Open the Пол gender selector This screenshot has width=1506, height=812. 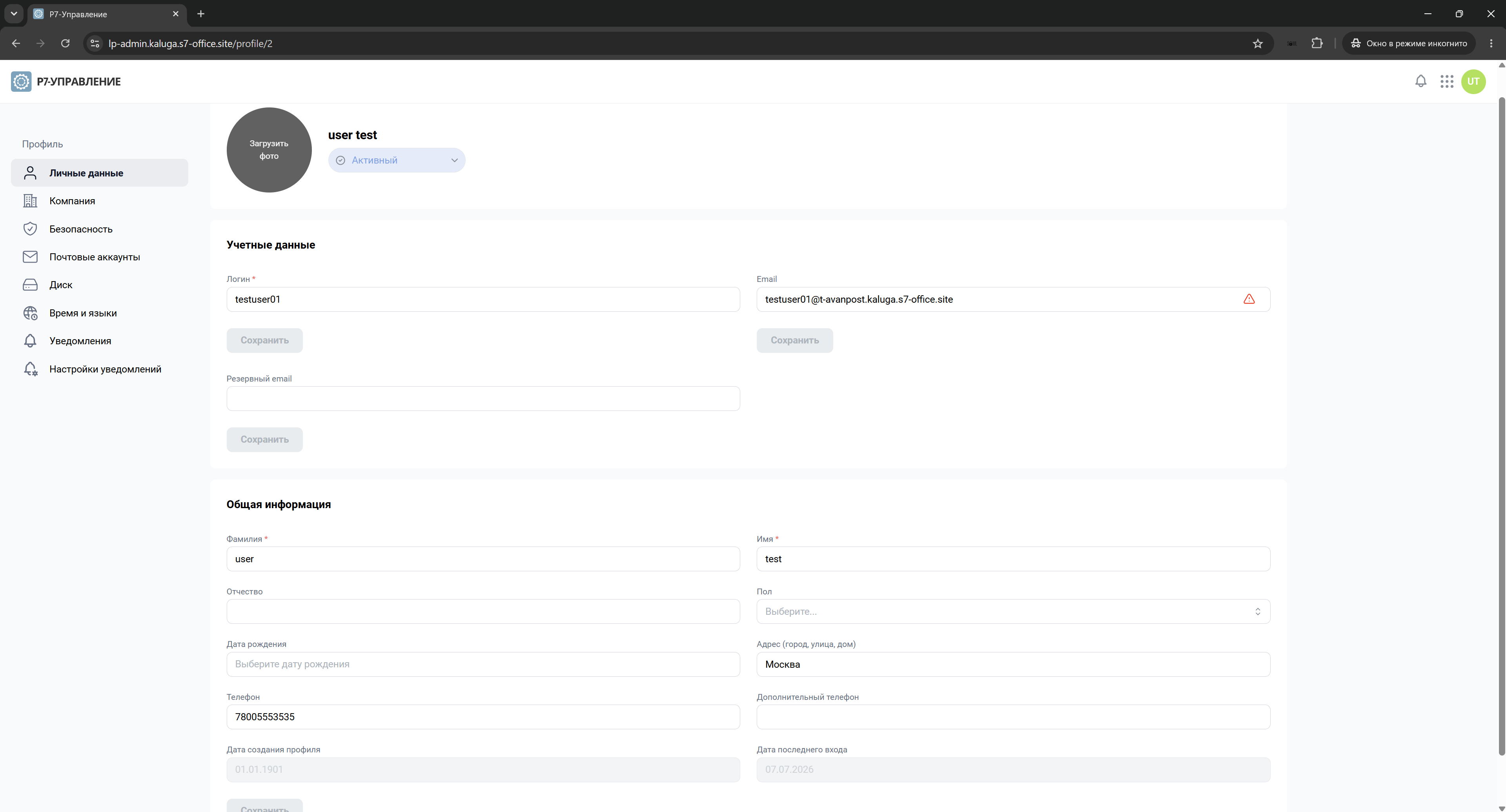(x=1013, y=612)
